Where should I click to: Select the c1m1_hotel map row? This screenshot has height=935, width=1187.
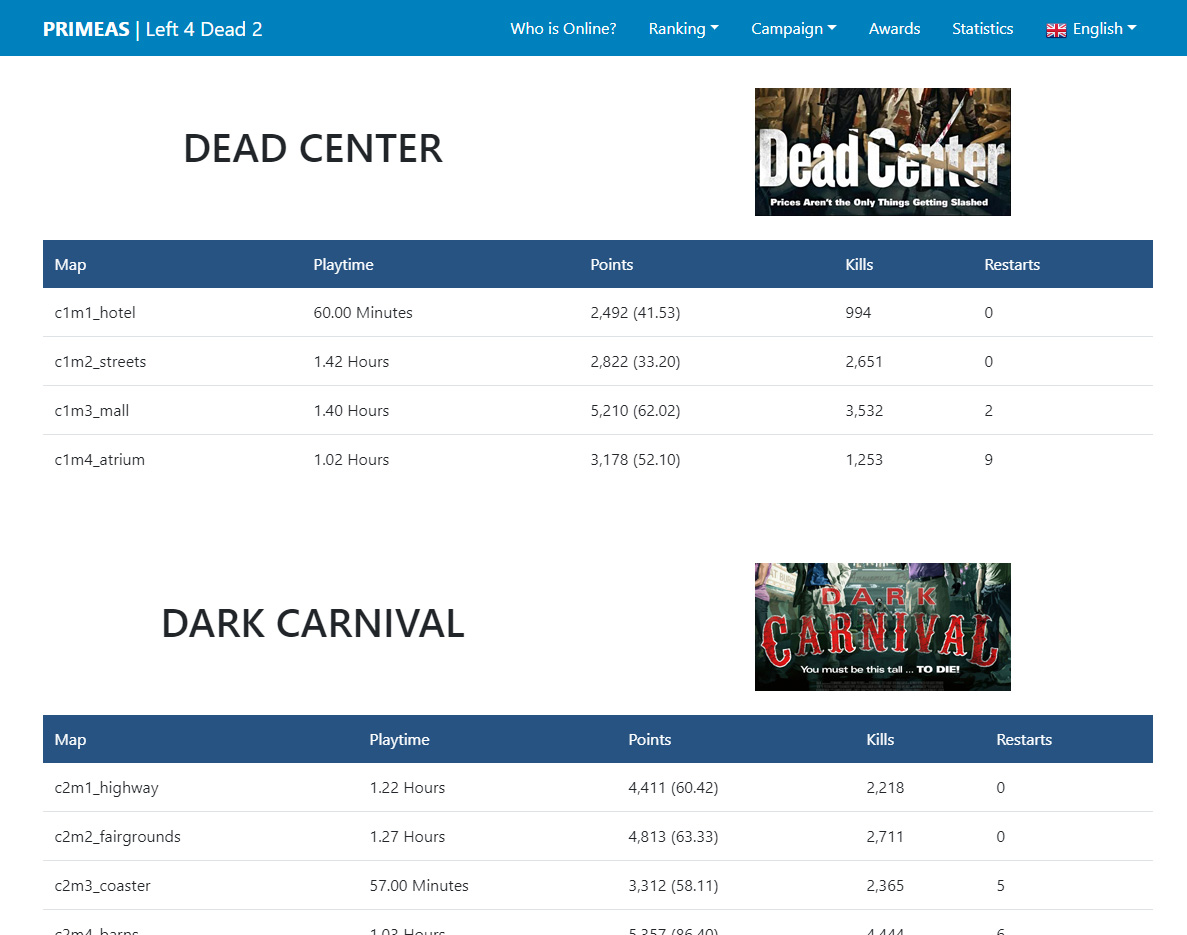[598, 313]
